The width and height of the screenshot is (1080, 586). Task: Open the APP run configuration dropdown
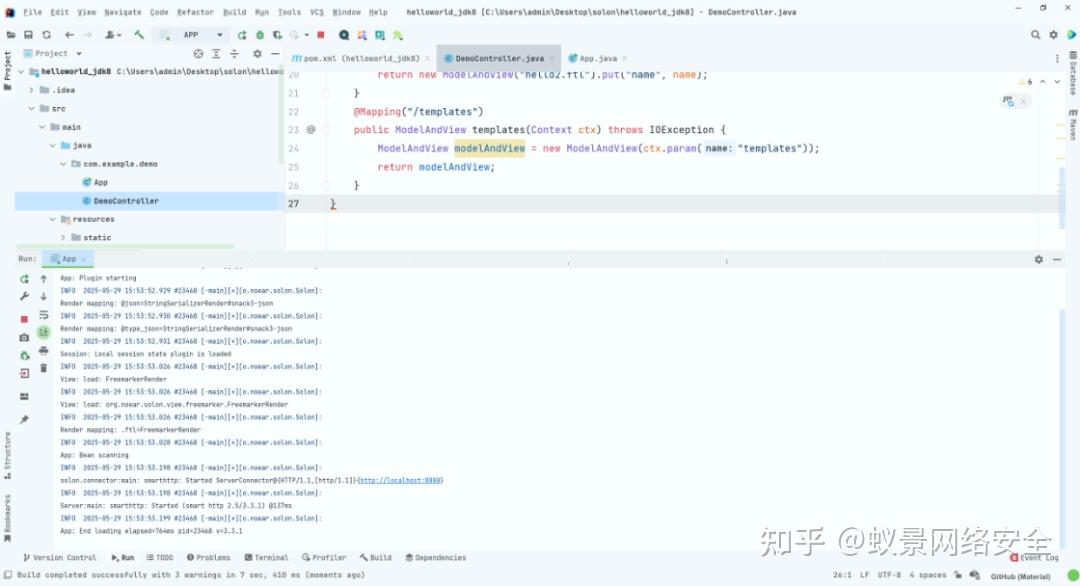click(x=220, y=35)
